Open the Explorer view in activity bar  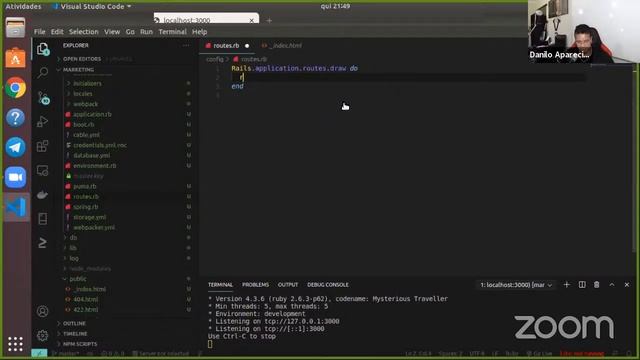click(x=42, y=49)
